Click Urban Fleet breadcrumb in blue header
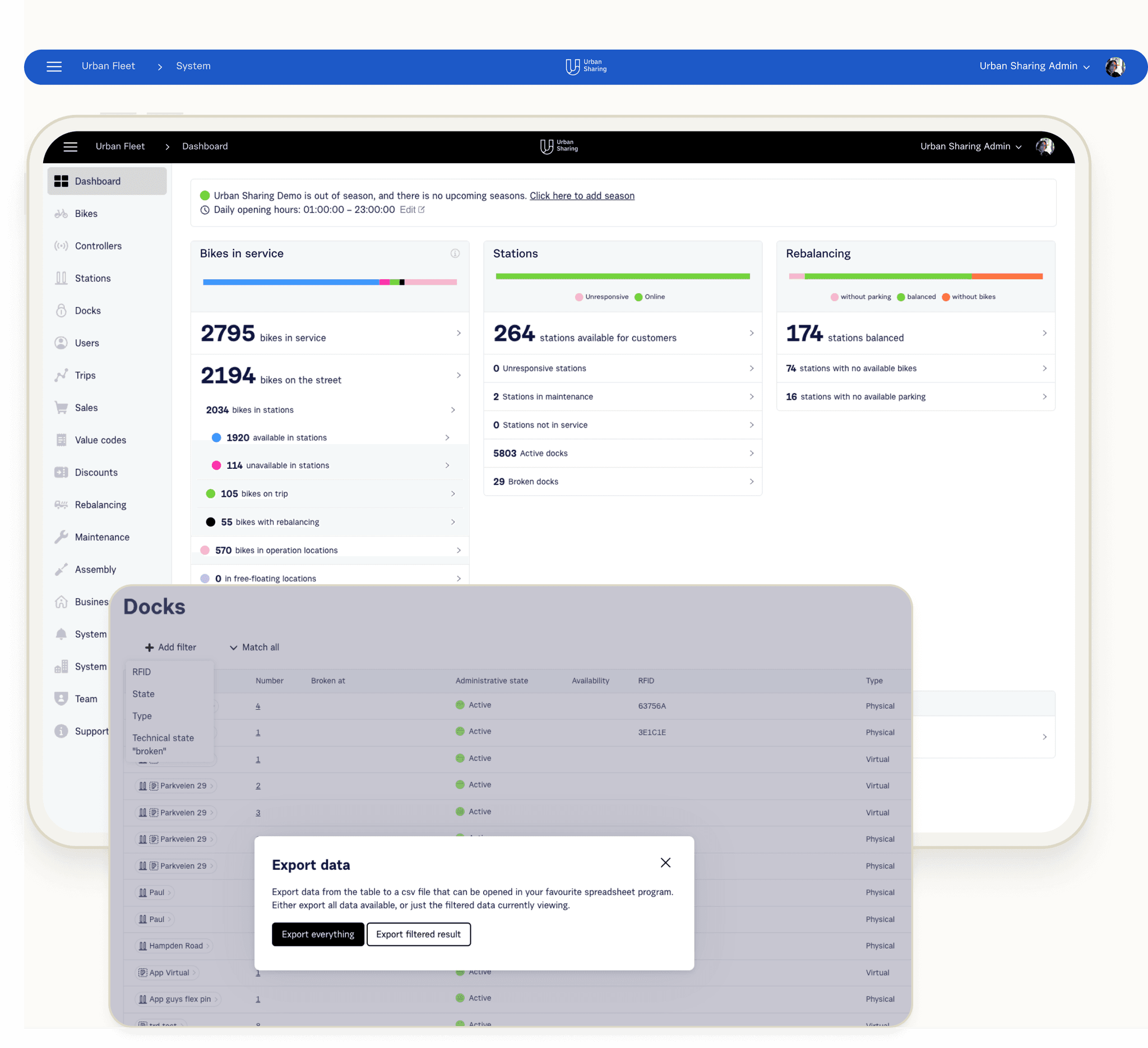 (108, 66)
